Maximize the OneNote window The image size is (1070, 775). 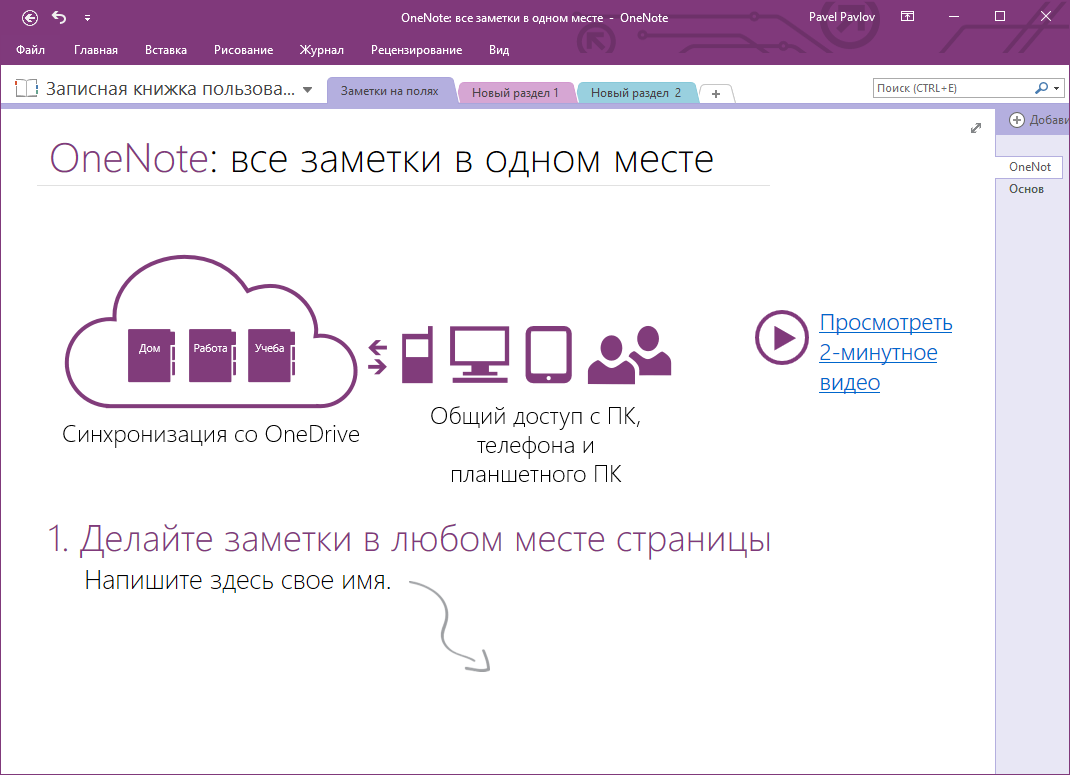1000,16
